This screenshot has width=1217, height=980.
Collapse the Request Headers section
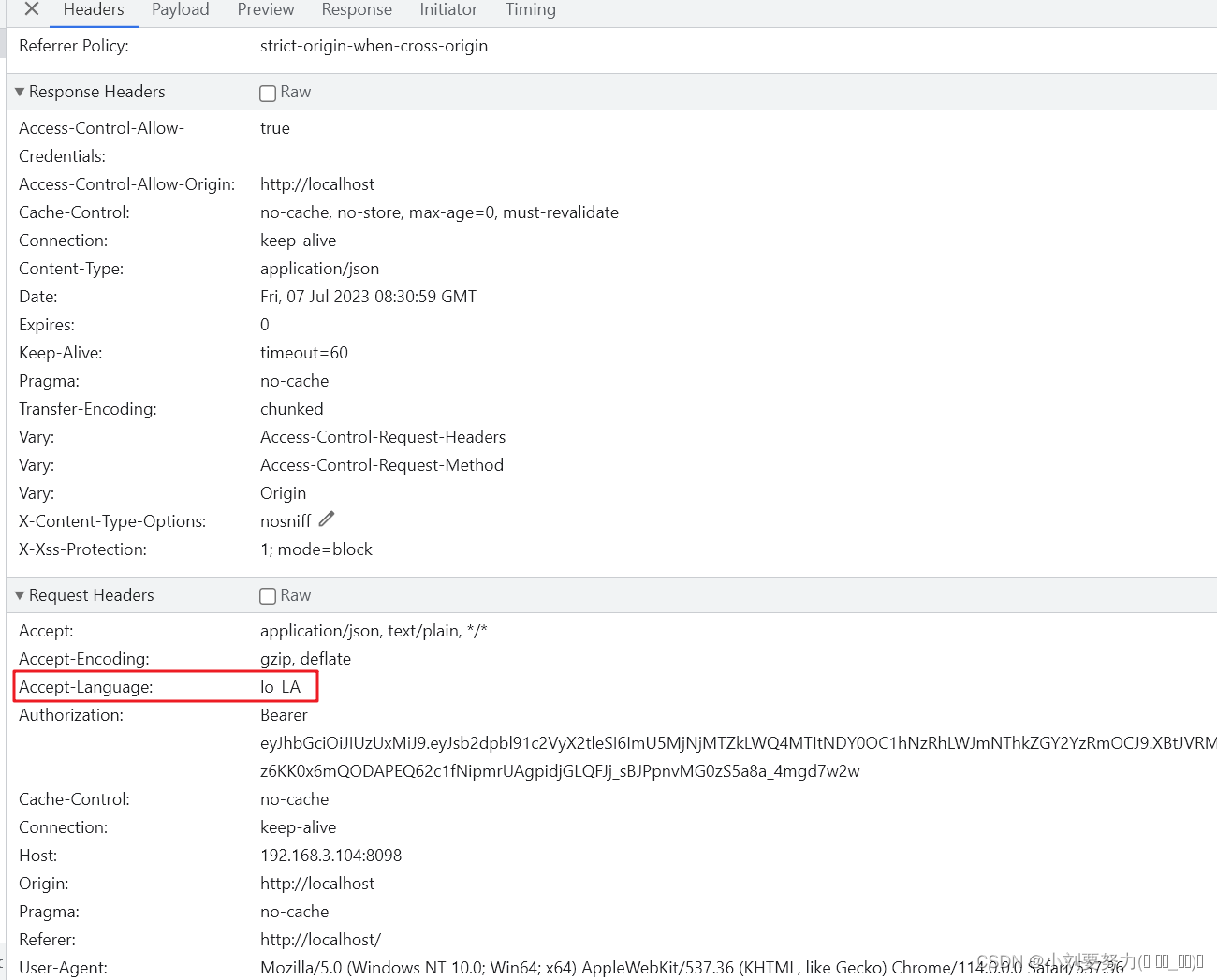[20, 594]
